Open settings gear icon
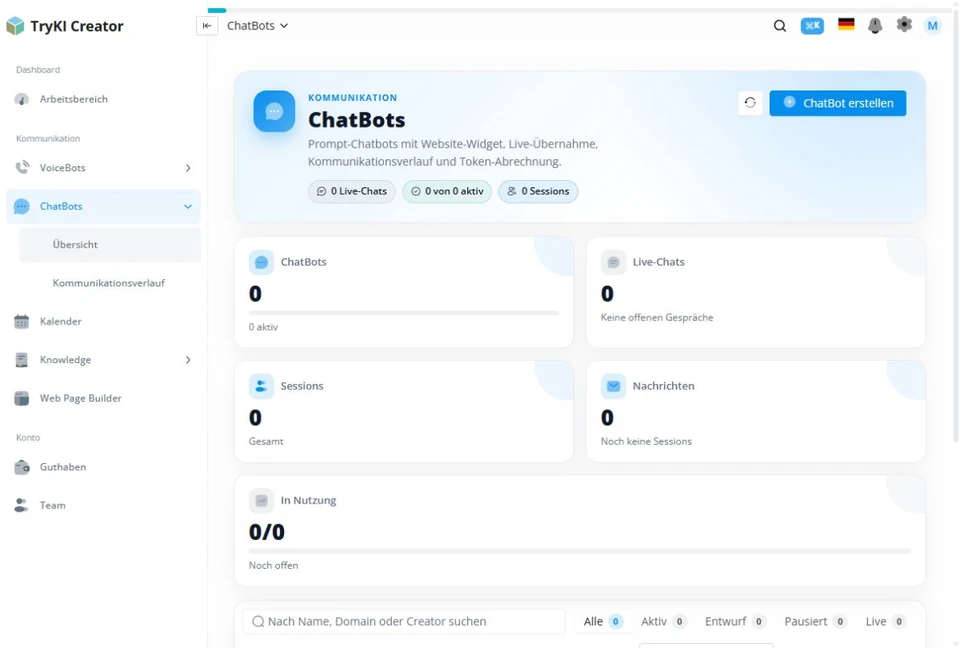 click(x=904, y=24)
